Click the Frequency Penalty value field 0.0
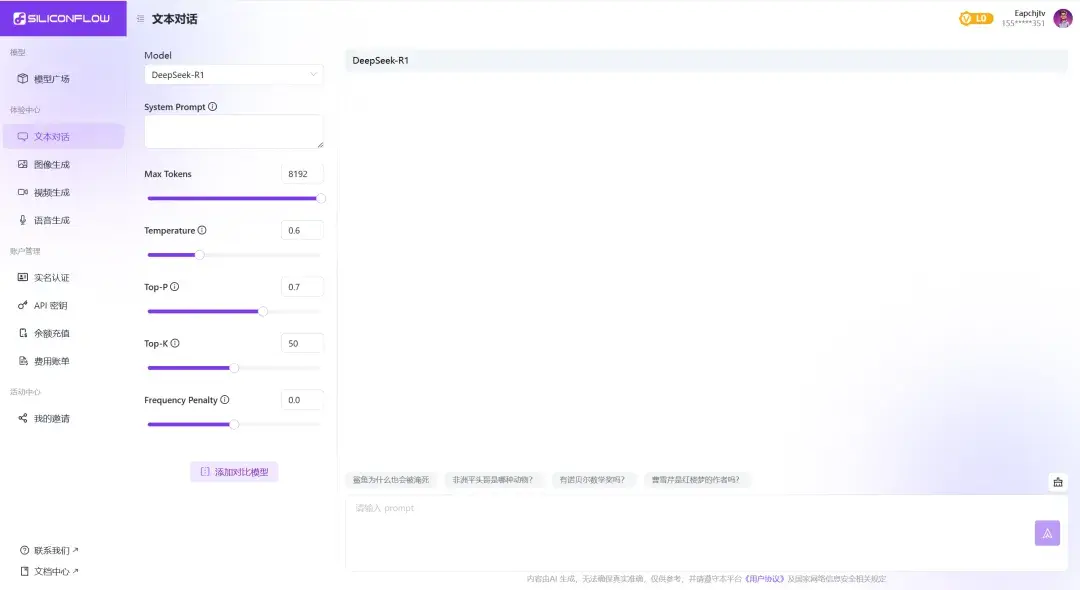 (x=302, y=400)
